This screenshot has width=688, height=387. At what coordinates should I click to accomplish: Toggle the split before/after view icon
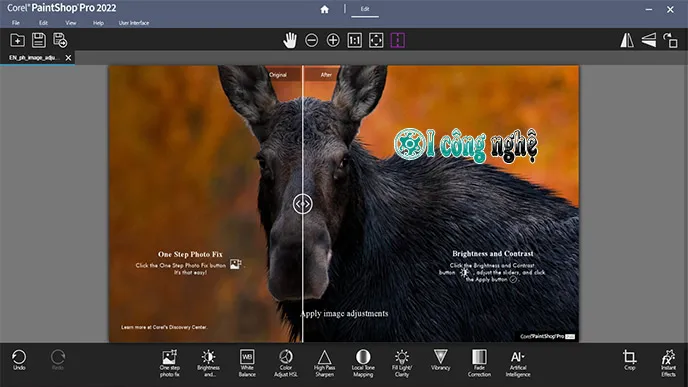[x=398, y=40]
